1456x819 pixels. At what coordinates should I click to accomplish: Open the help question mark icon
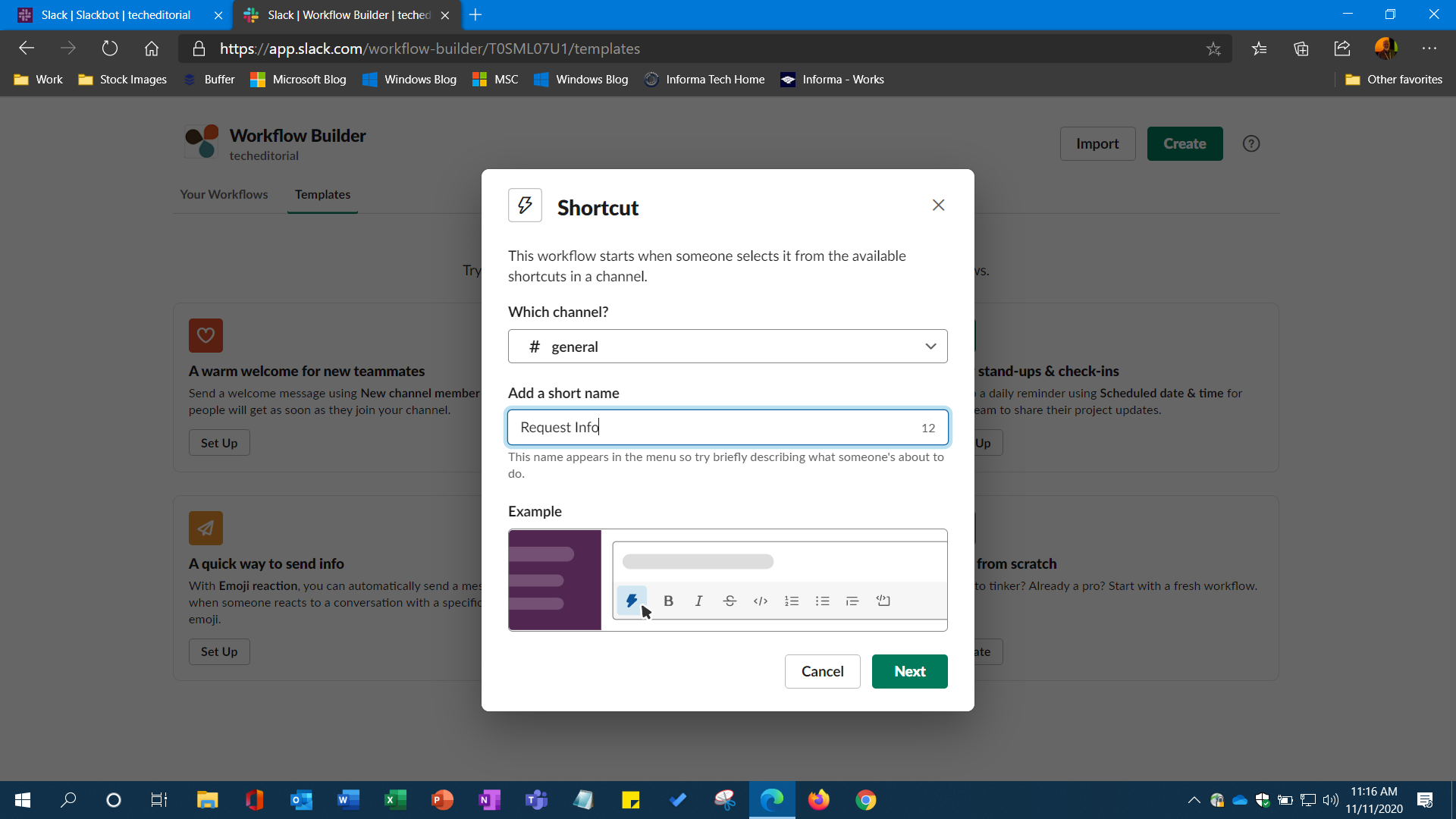[1250, 143]
